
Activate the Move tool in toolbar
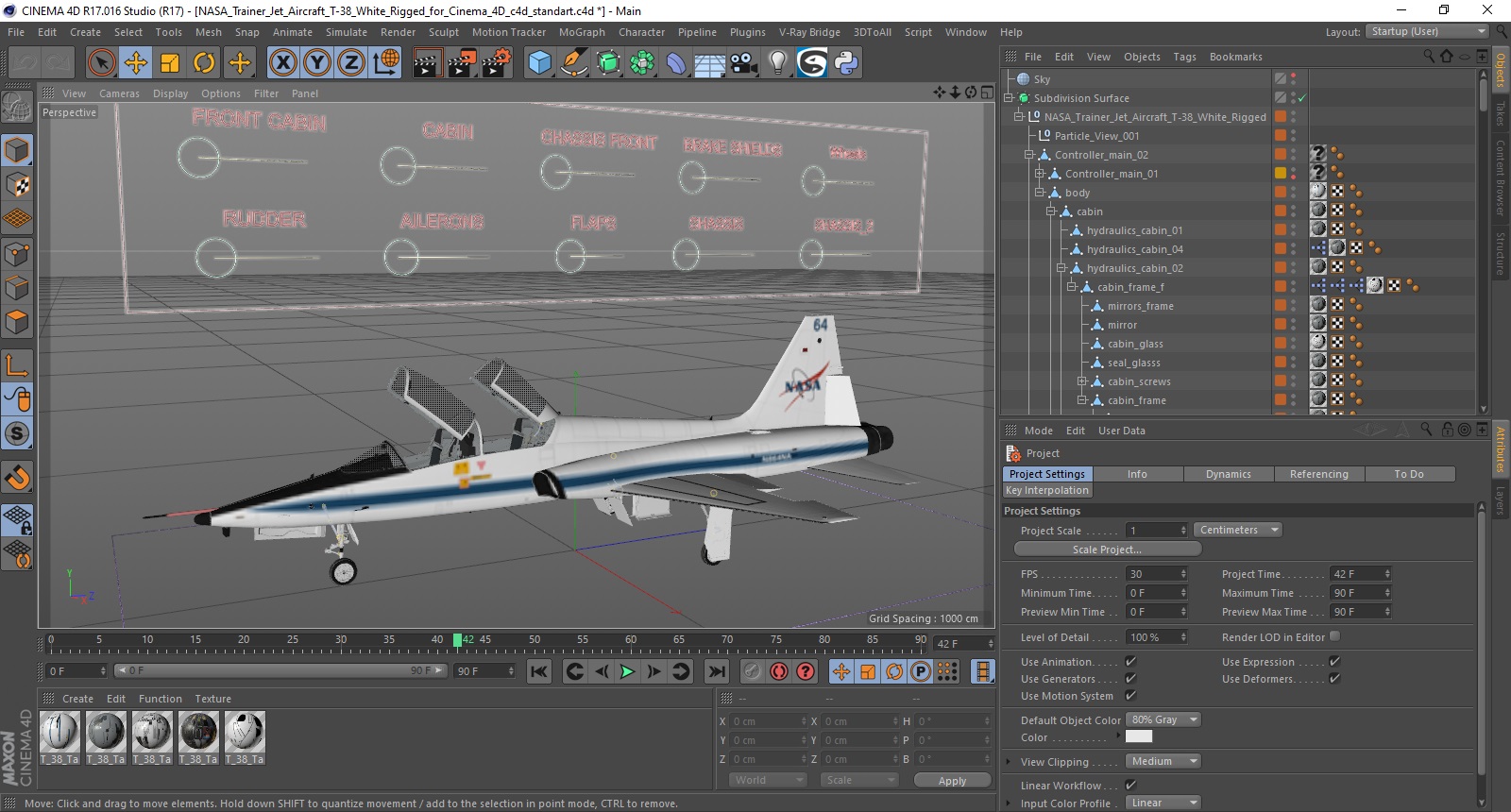136,62
